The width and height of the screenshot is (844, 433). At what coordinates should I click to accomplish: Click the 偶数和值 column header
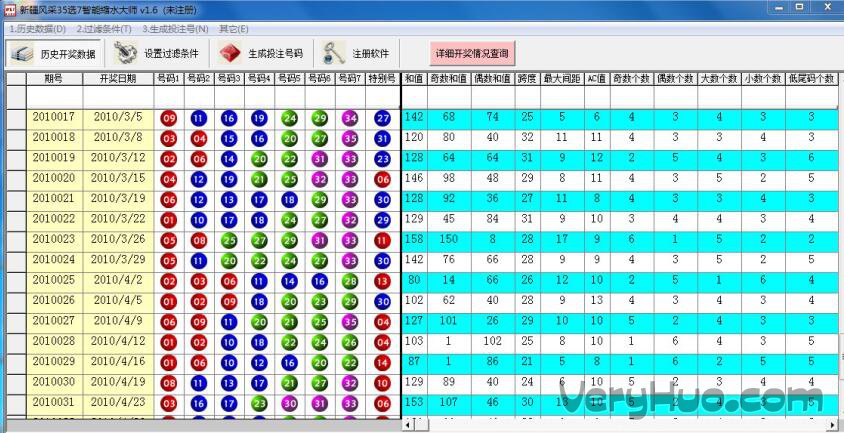[493, 79]
